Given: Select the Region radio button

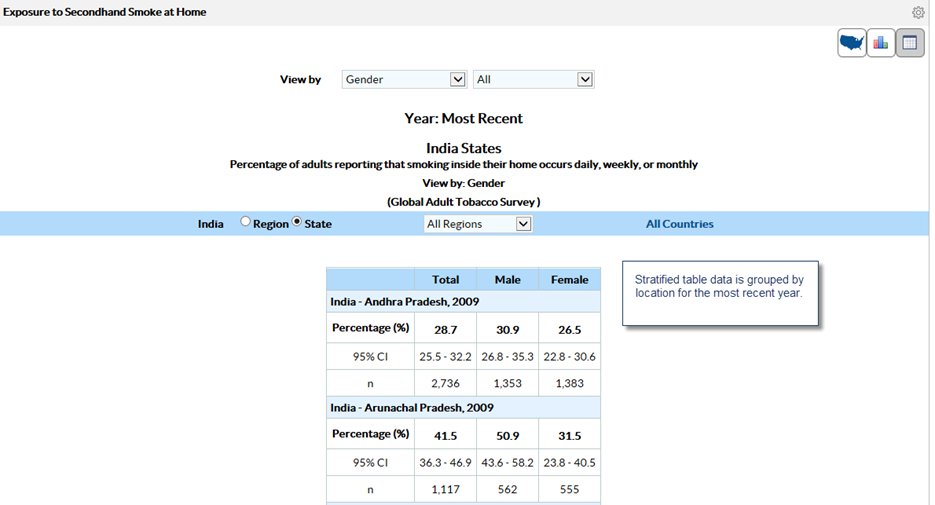Looking at the screenshot, I should click(246, 223).
